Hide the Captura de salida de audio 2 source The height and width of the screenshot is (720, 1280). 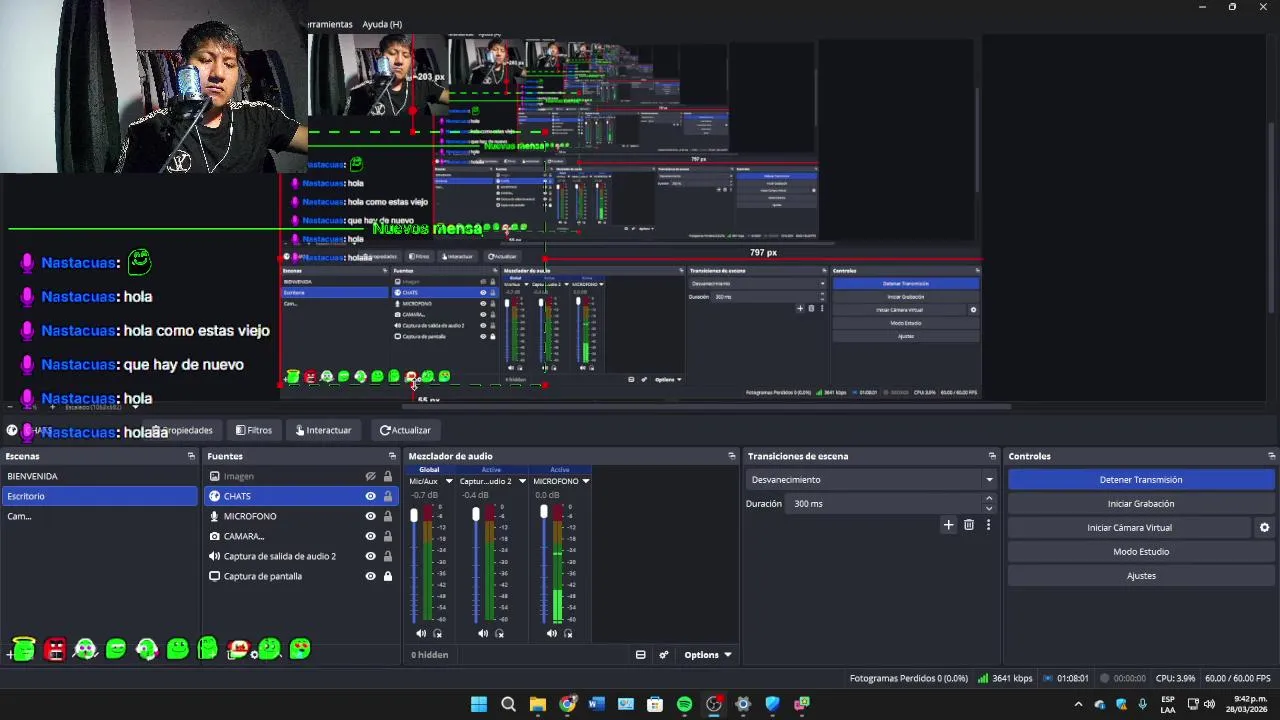370,556
